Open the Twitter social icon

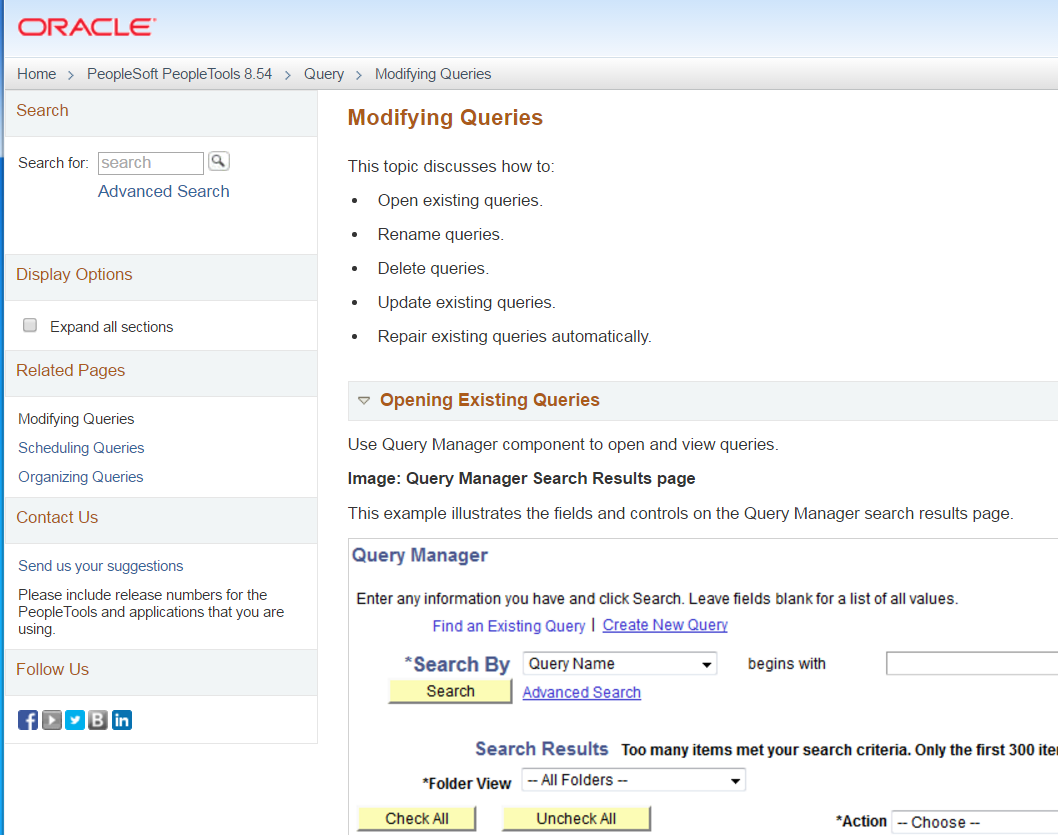point(75,720)
